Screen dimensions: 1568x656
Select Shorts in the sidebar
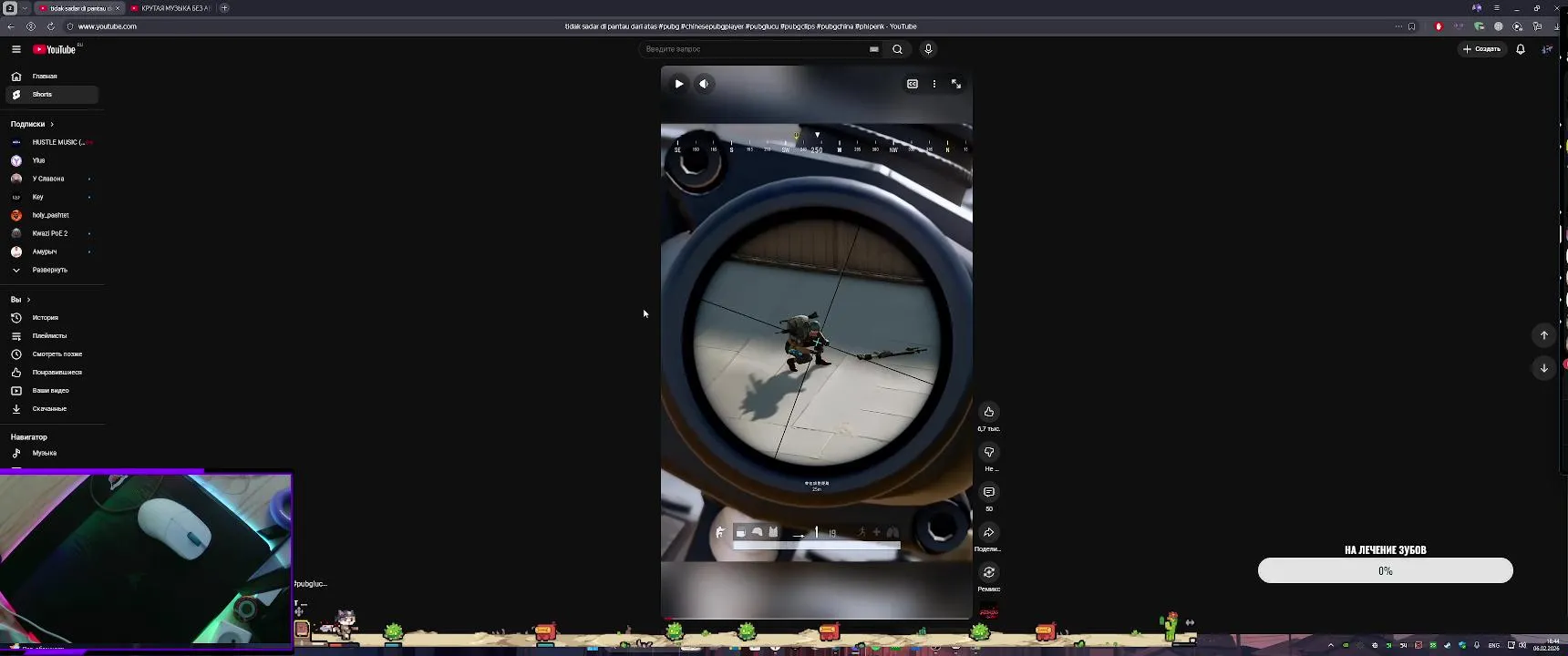(x=52, y=95)
